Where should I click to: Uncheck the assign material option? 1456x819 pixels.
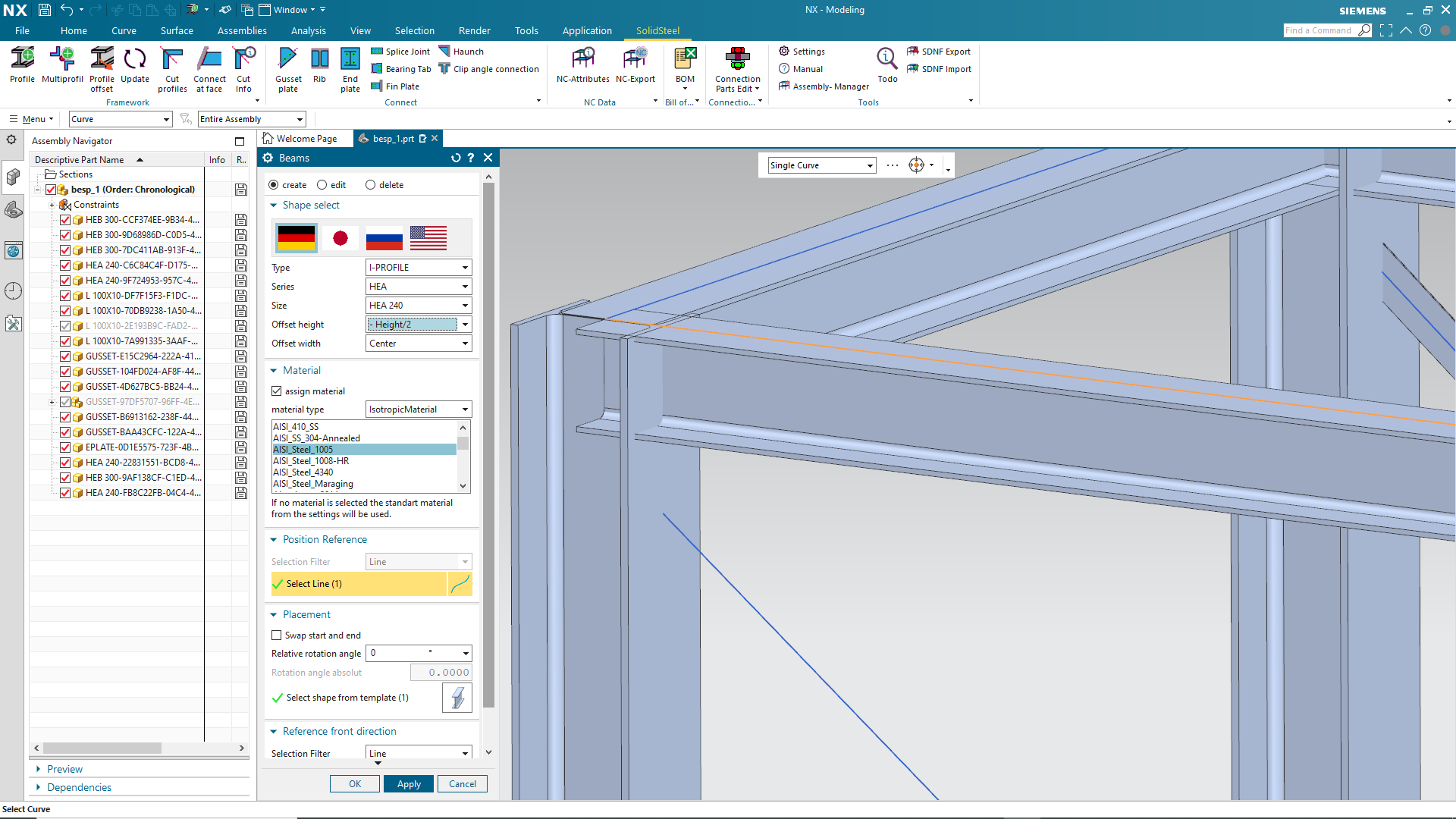coord(277,391)
